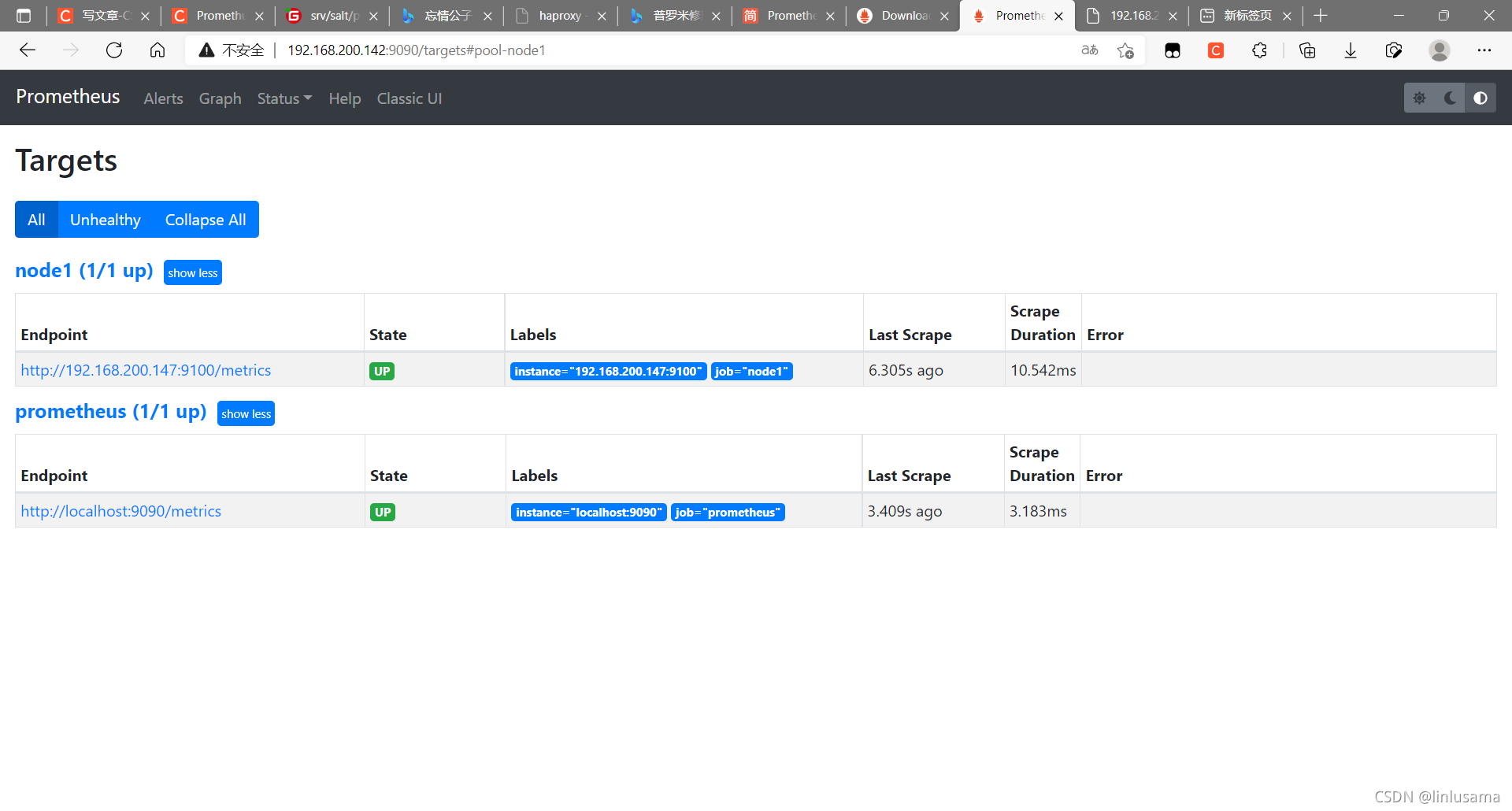Open localhost:9090 metrics endpoint link
The height and width of the screenshot is (811, 1512).
point(120,511)
